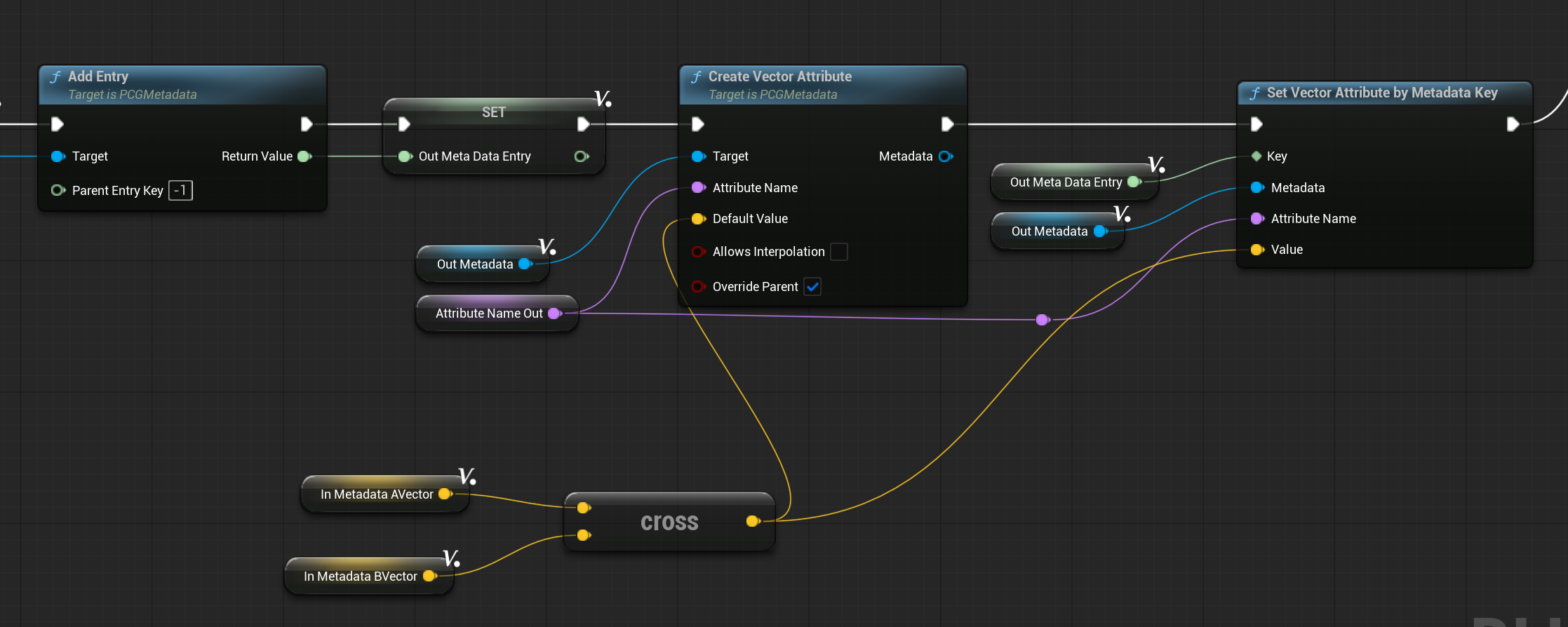This screenshot has height=627, width=1568.
Task: Click the purple reroute node on wire
Action: 1043,320
